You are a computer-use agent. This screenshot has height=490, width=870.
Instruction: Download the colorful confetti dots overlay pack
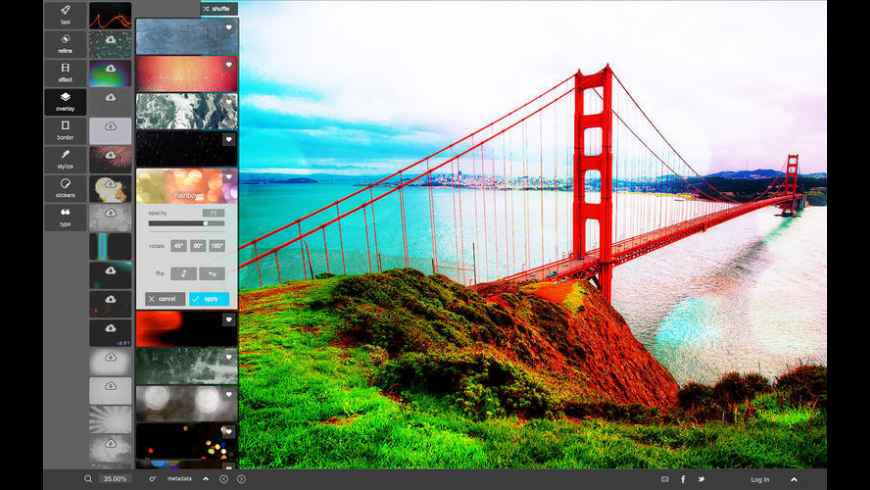click(x=110, y=40)
